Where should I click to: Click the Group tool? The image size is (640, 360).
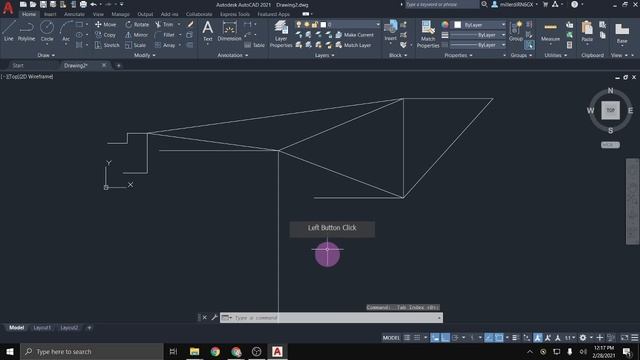click(516, 31)
